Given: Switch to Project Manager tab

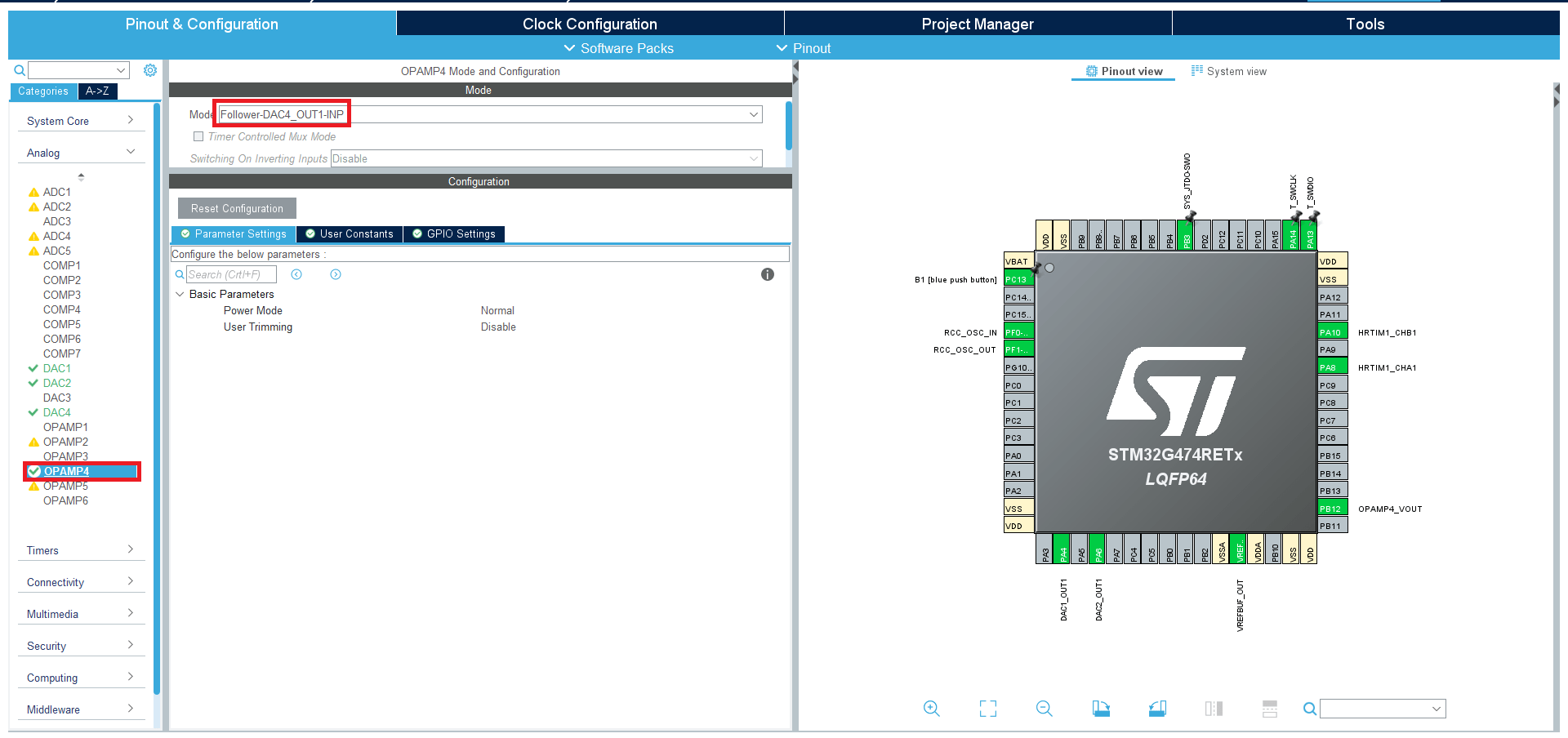Looking at the screenshot, I should pyautogui.click(x=978, y=24).
